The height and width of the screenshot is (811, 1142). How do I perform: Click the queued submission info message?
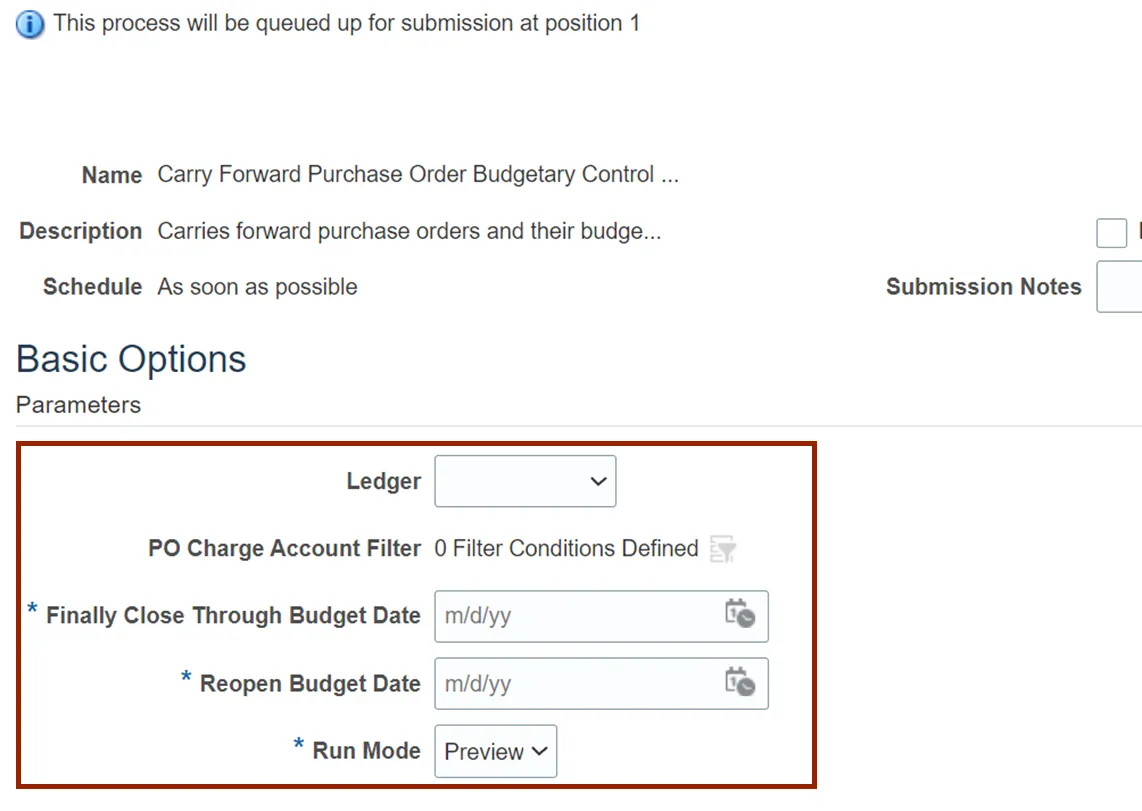click(x=346, y=23)
